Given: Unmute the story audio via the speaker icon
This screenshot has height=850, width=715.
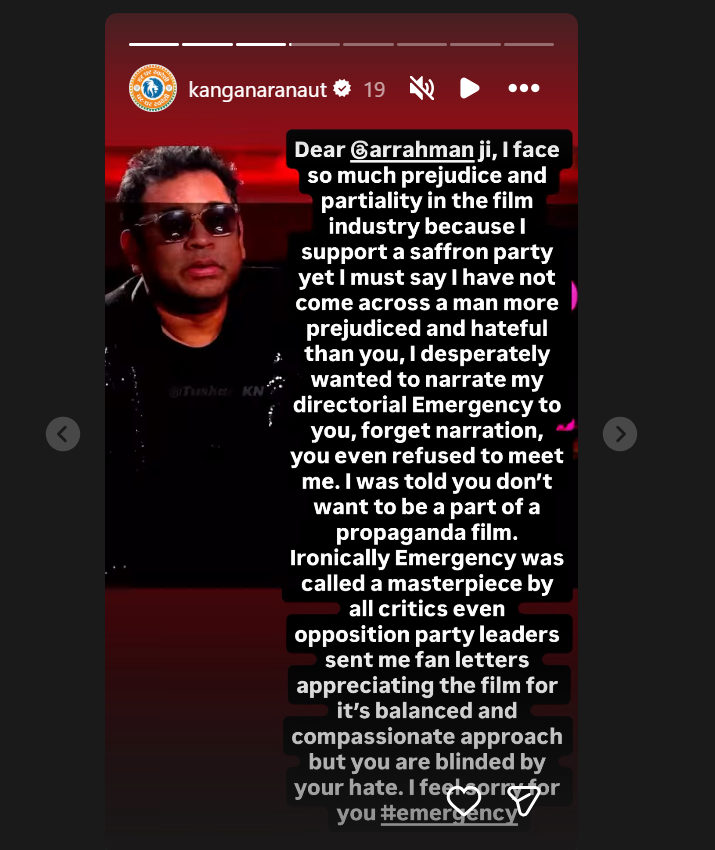Looking at the screenshot, I should click(x=421, y=88).
